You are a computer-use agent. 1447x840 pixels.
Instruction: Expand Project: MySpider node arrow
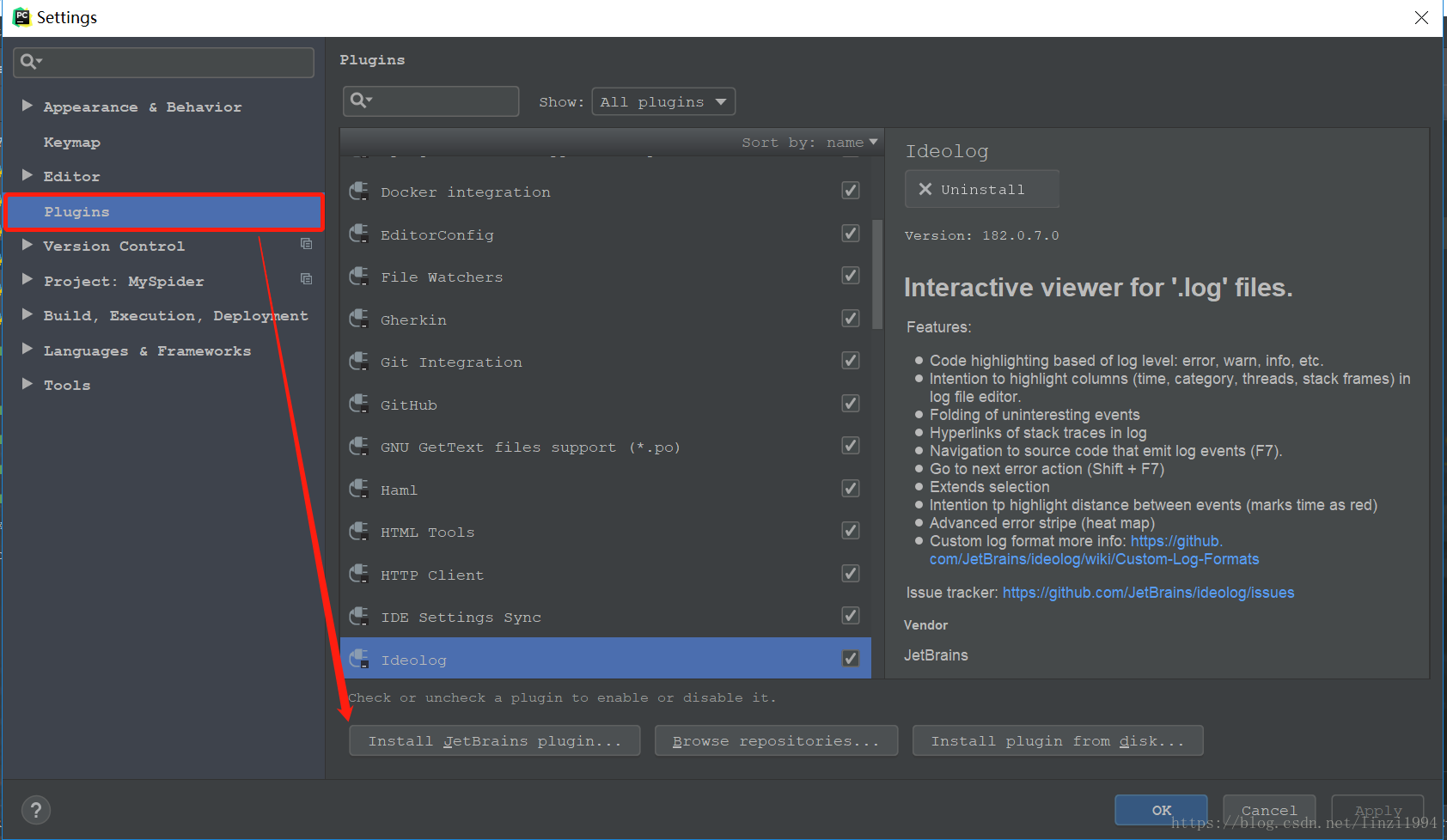point(27,280)
